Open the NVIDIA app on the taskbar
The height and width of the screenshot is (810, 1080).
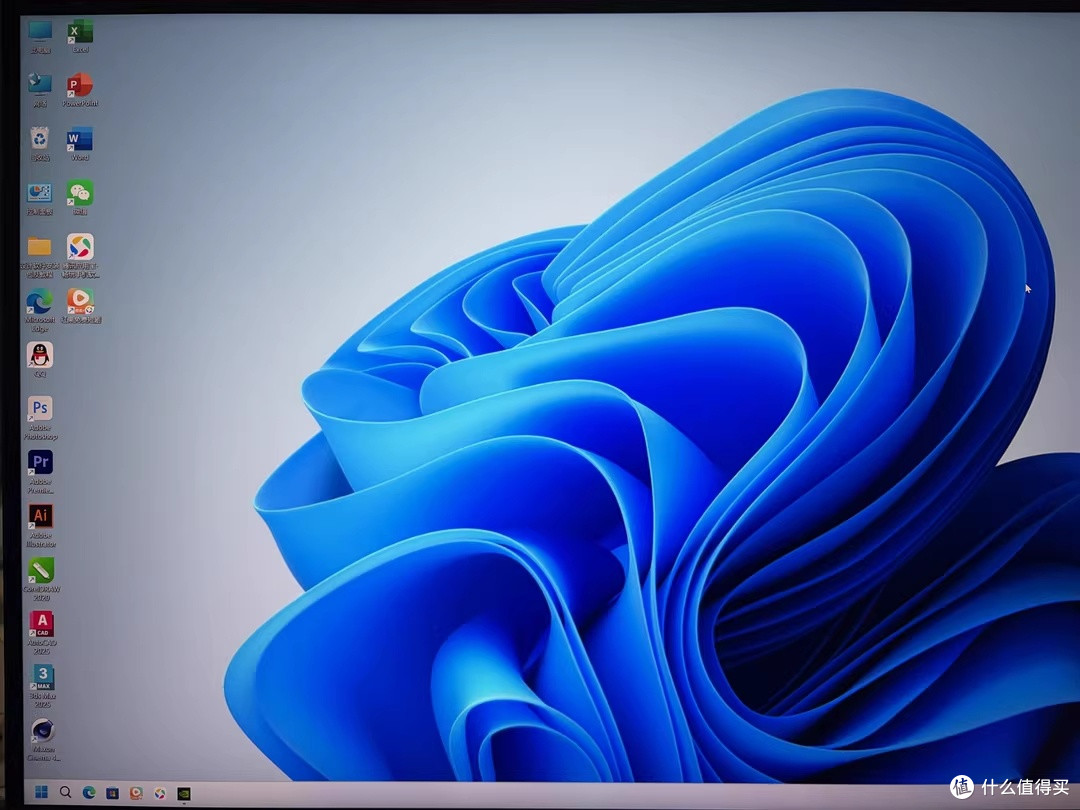click(x=184, y=793)
